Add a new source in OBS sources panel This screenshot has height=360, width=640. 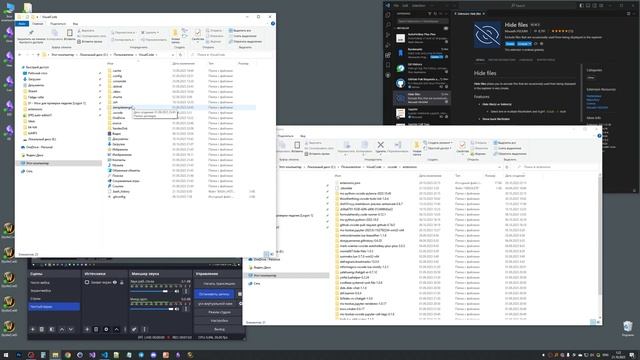(x=87, y=329)
